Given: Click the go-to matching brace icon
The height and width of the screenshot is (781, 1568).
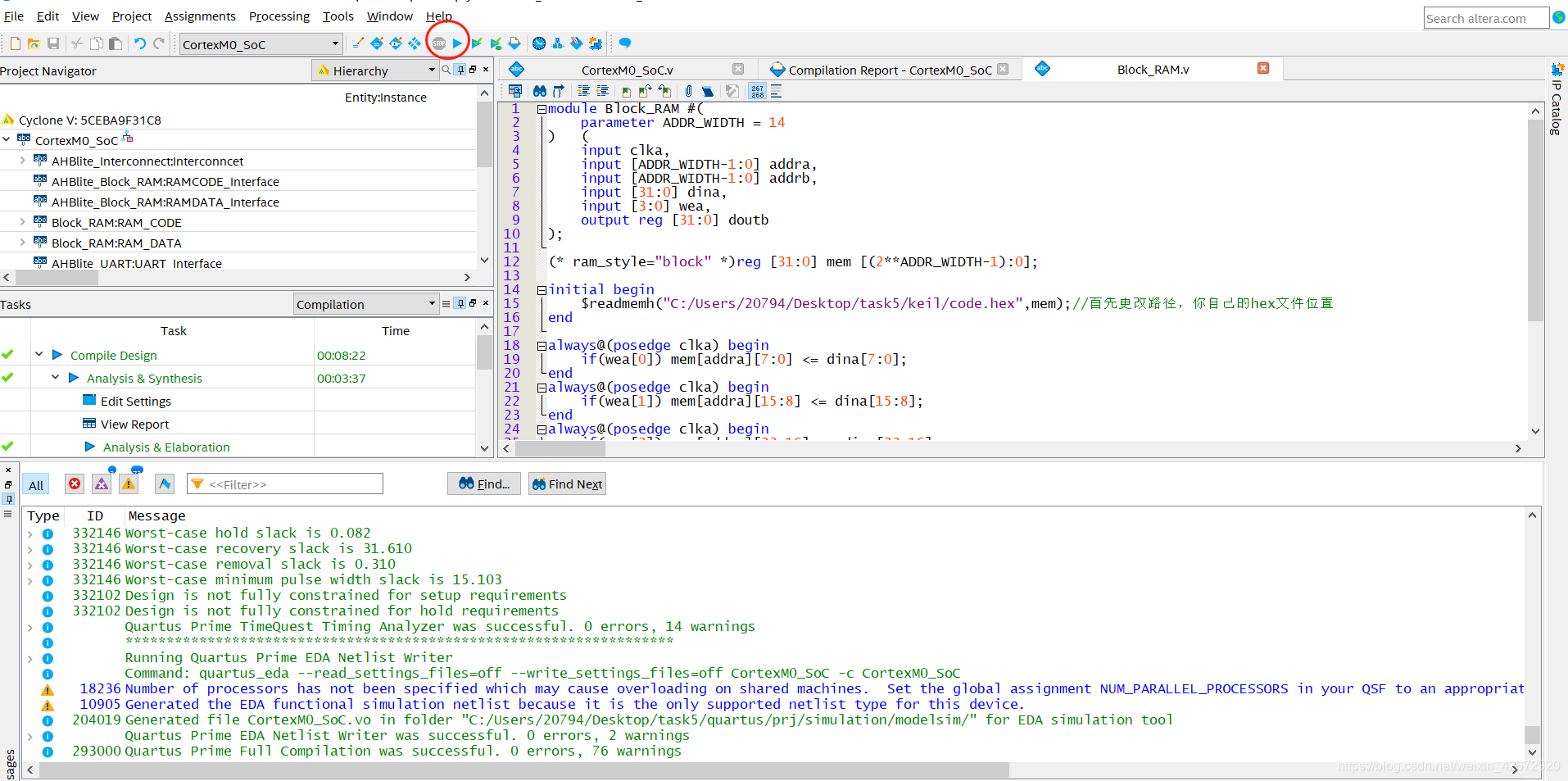Looking at the screenshot, I should [x=559, y=91].
